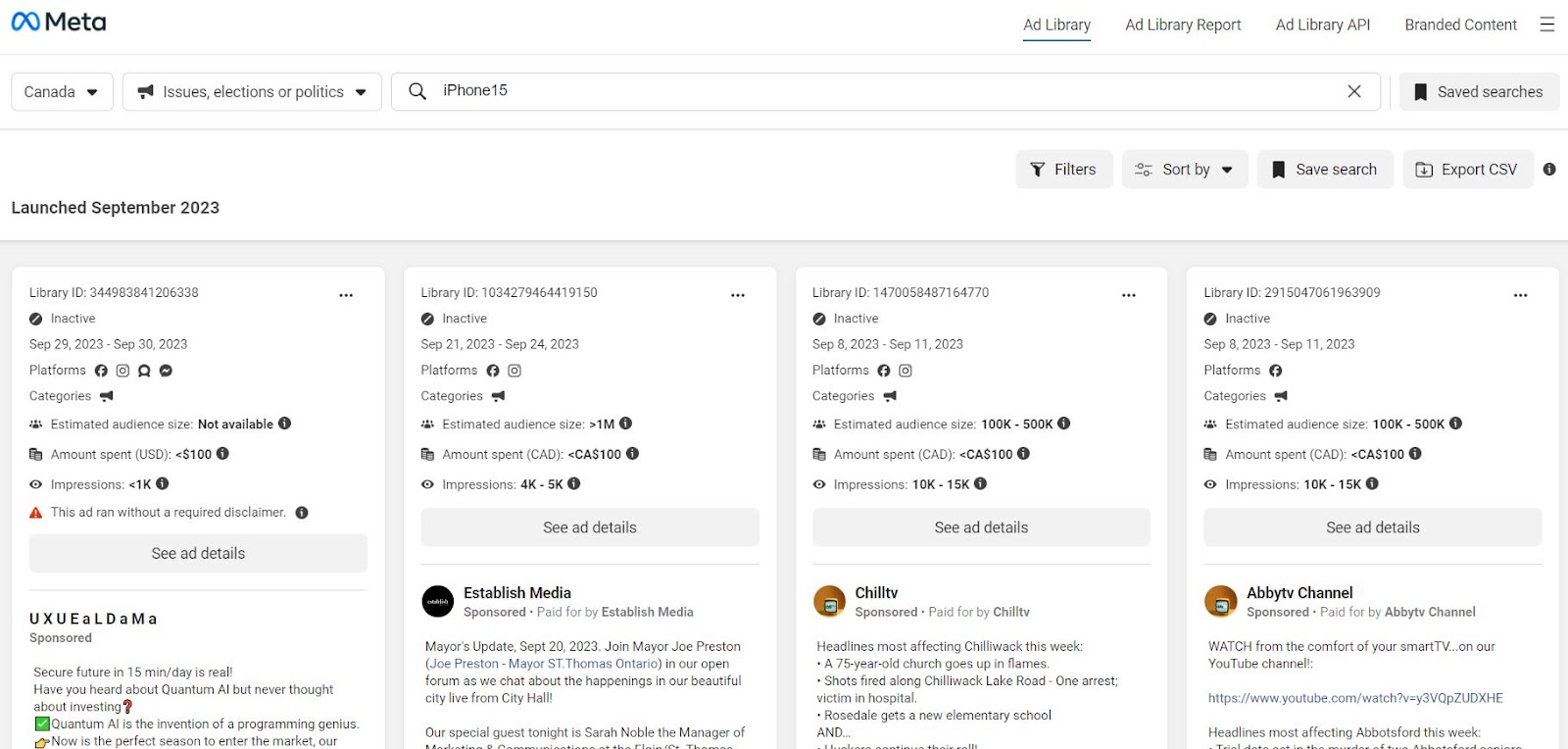Viewport: 1568px width, 749px height.
Task: Click Messenger platform icon on ad 344983841206338
Action: [x=166, y=371]
